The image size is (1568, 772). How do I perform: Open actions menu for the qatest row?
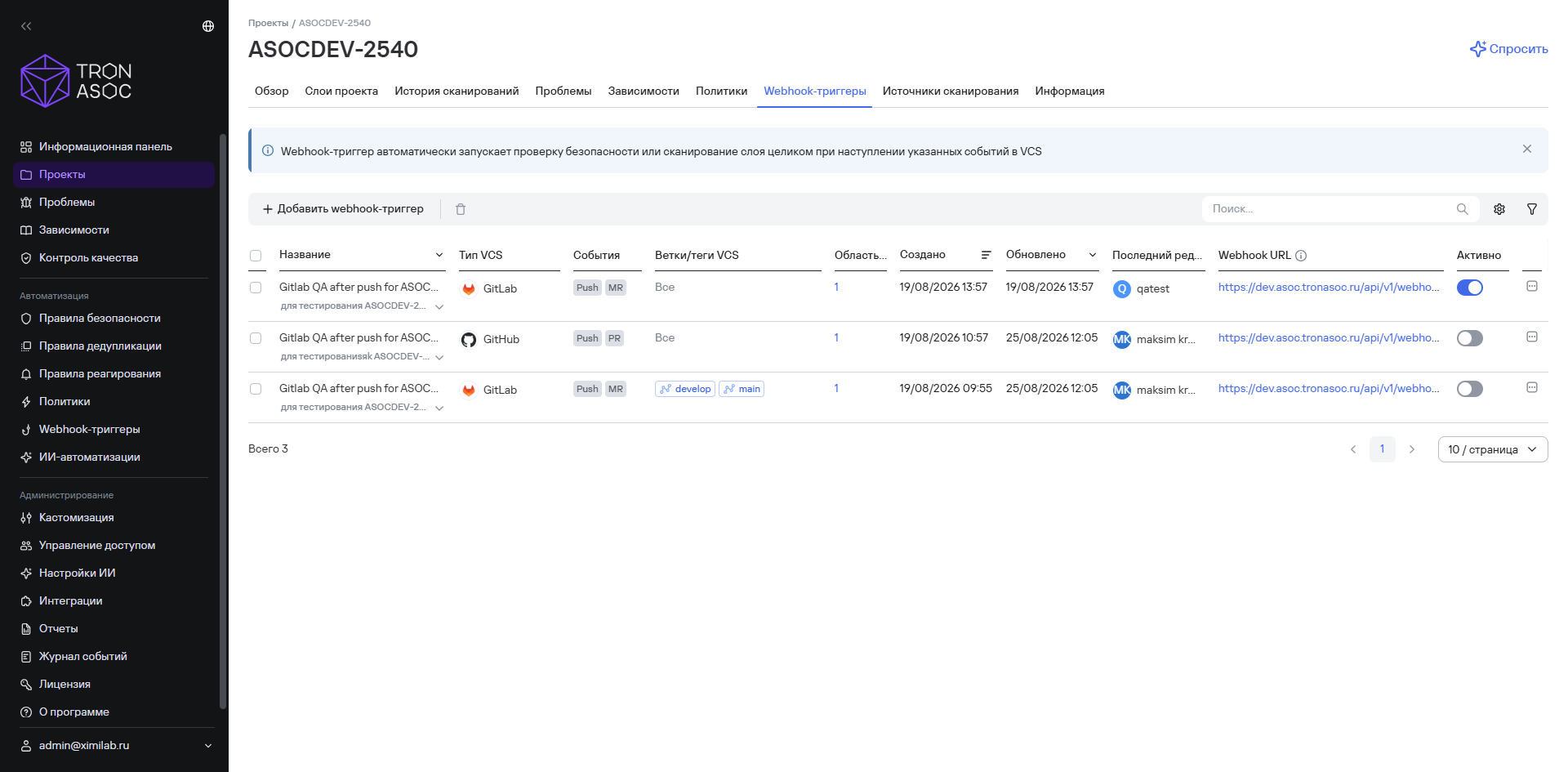1532,287
